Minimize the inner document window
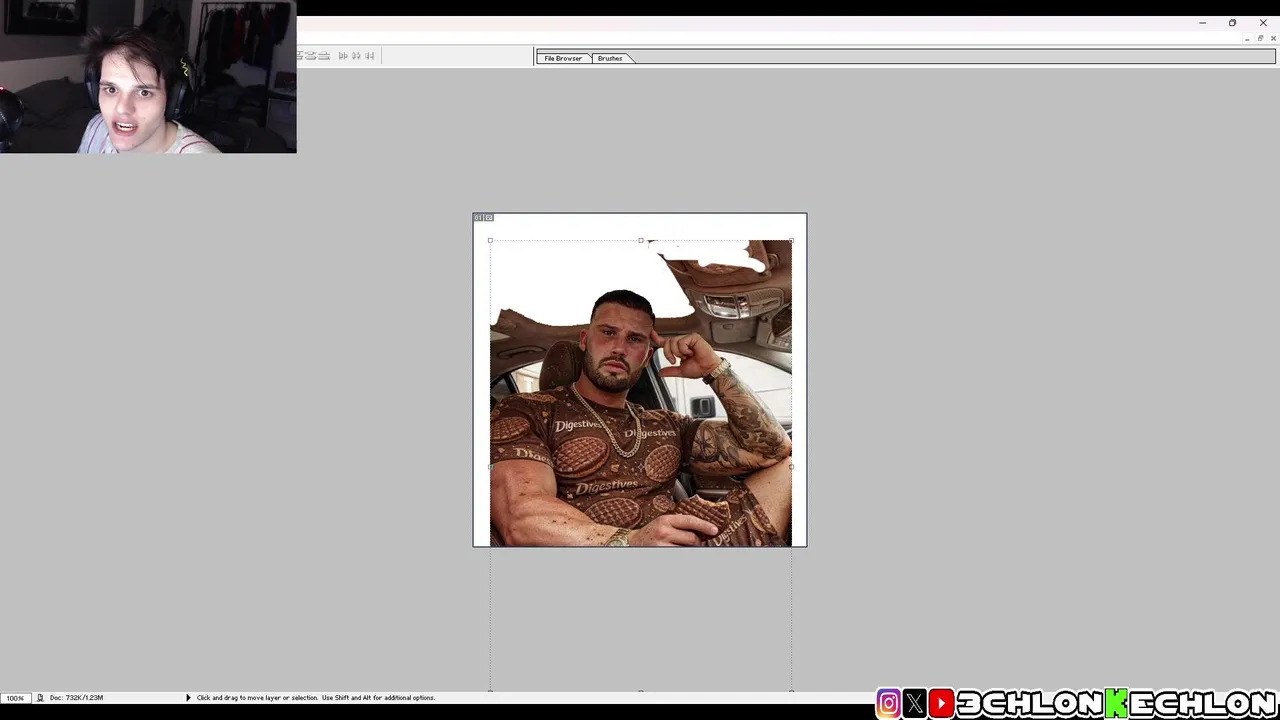Image resolution: width=1280 pixels, height=720 pixels. [x=1247, y=39]
